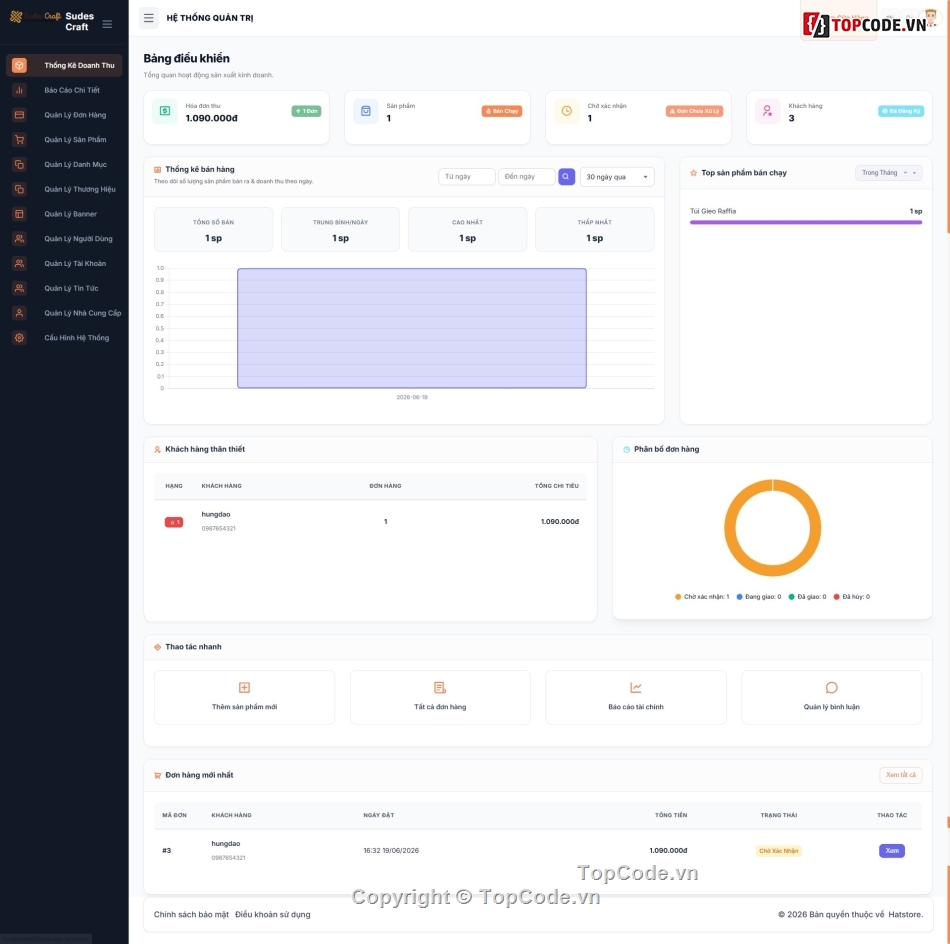The image size is (950, 944).
Task: Click the orange cube icon of Thống Kê Doanh Thu
Action: [x=19, y=65]
